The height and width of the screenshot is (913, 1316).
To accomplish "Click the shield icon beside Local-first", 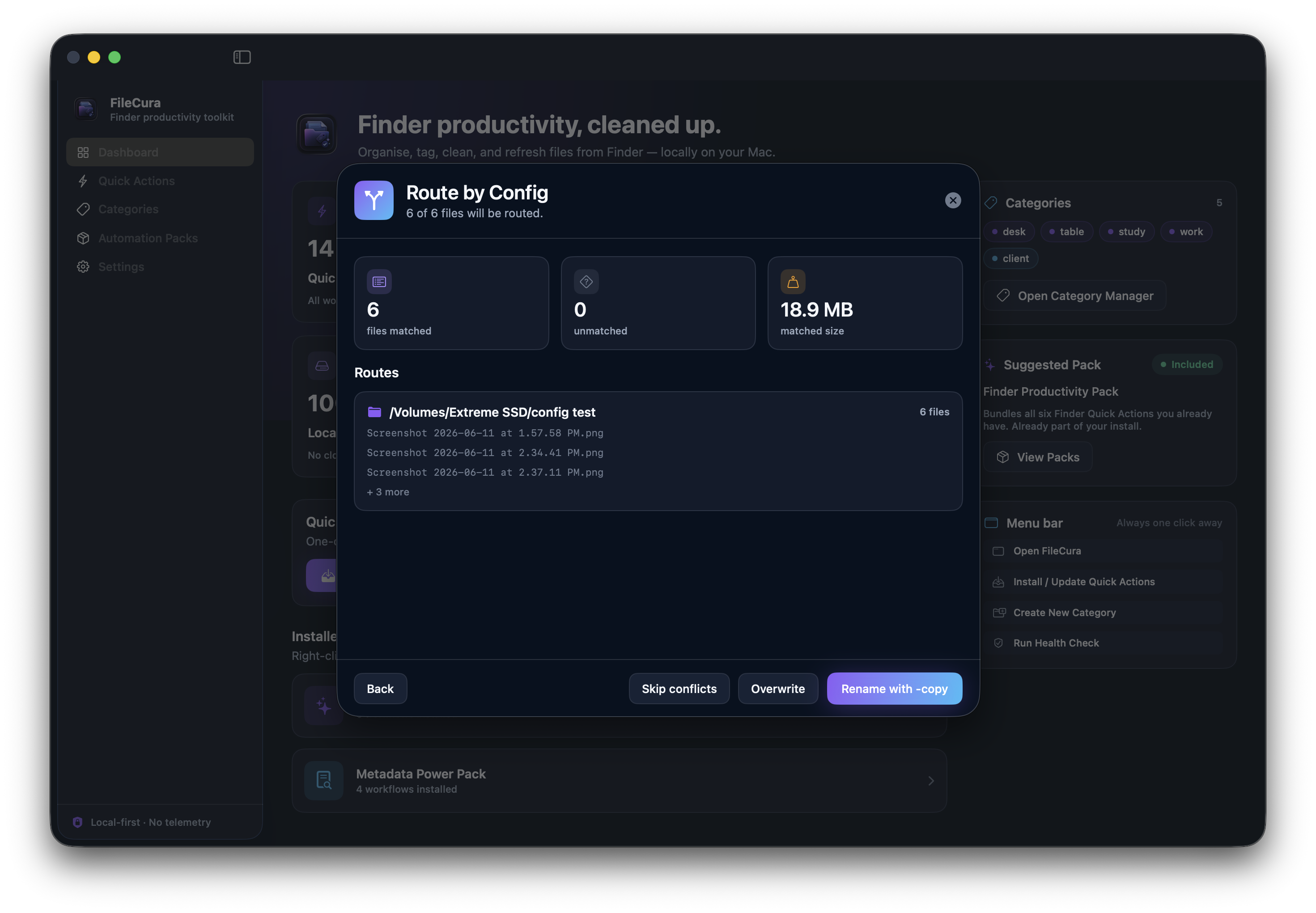I will tap(78, 822).
